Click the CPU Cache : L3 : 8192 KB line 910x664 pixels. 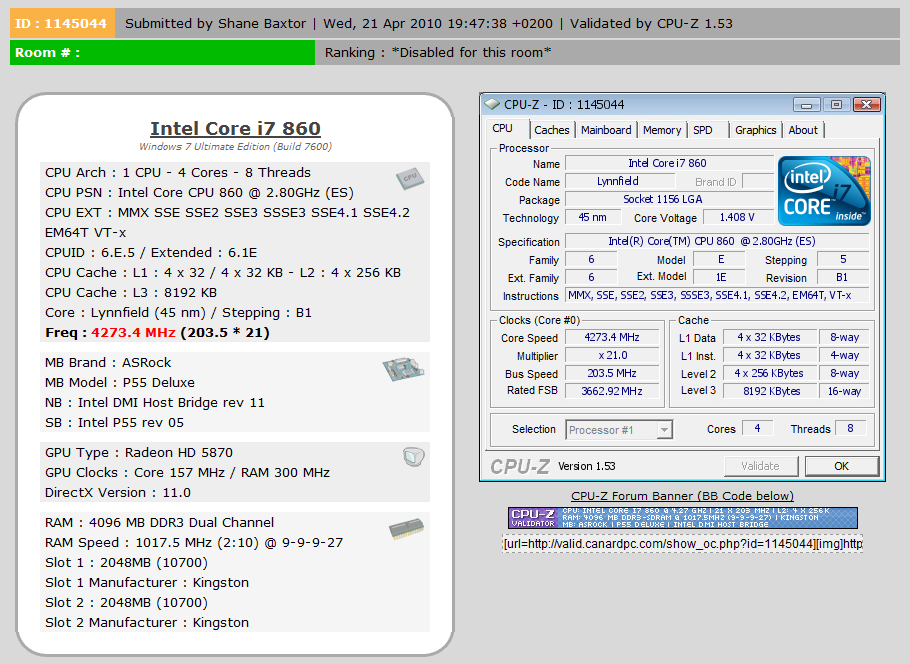tap(131, 293)
